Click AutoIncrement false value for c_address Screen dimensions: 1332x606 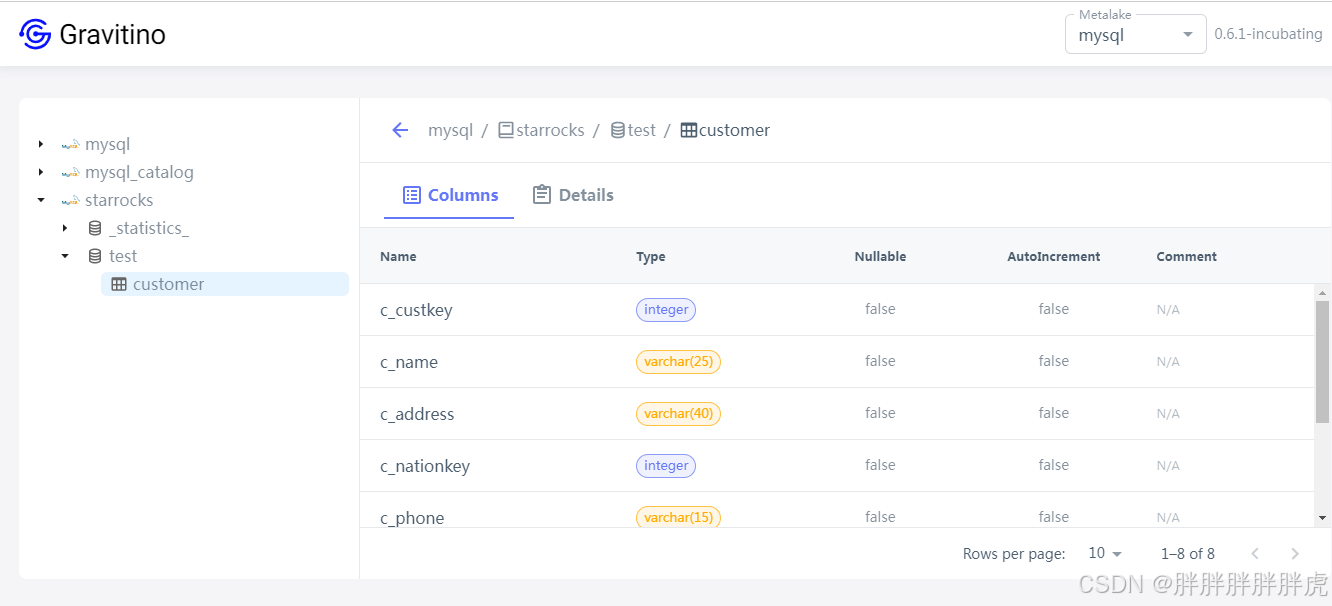point(1054,413)
